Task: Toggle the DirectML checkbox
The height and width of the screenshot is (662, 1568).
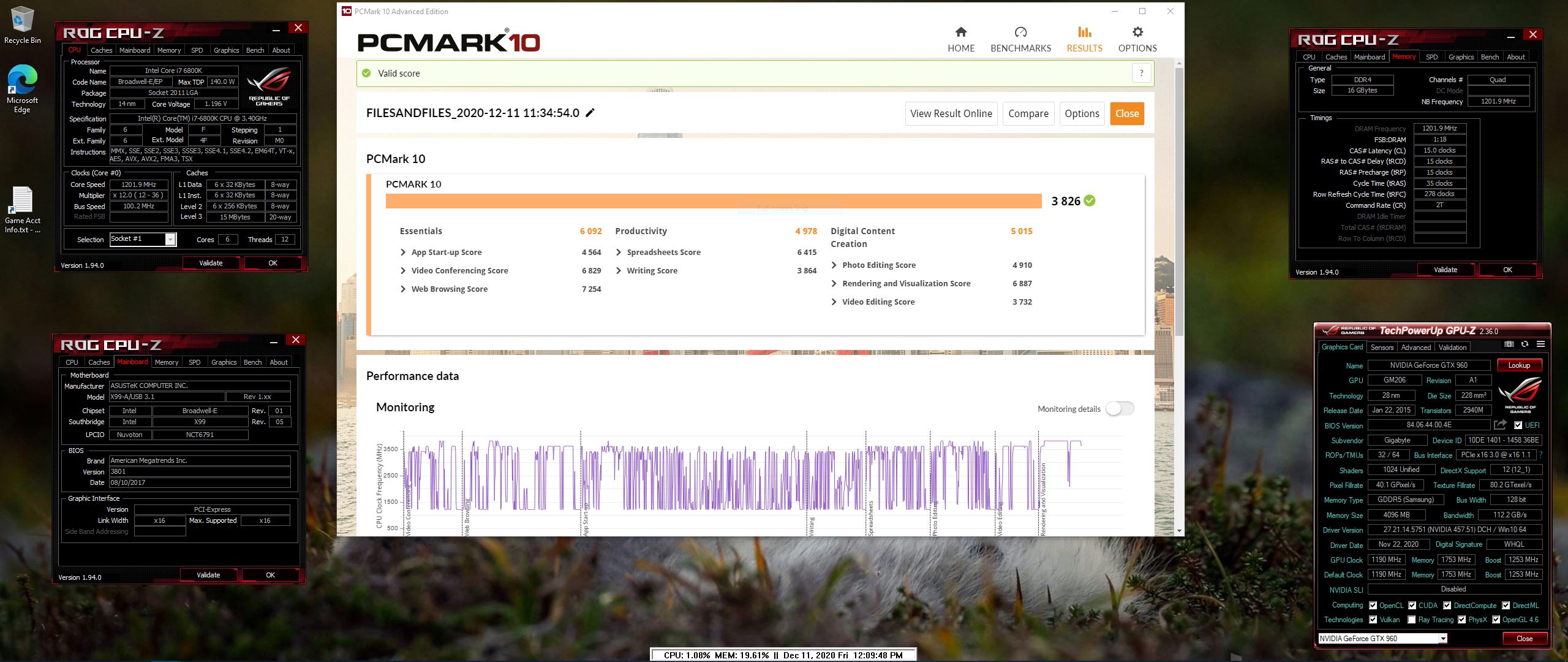Action: (x=1506, y=605)
